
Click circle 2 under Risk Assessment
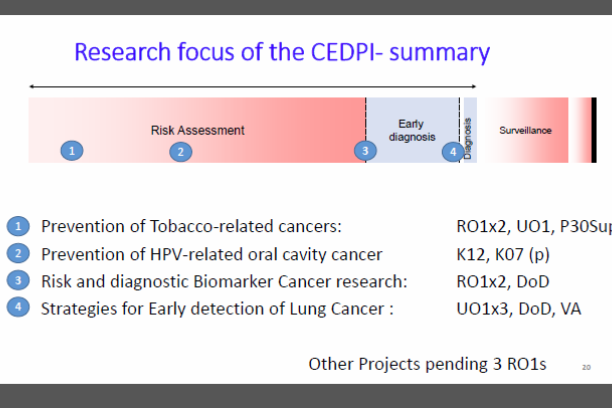180,152
